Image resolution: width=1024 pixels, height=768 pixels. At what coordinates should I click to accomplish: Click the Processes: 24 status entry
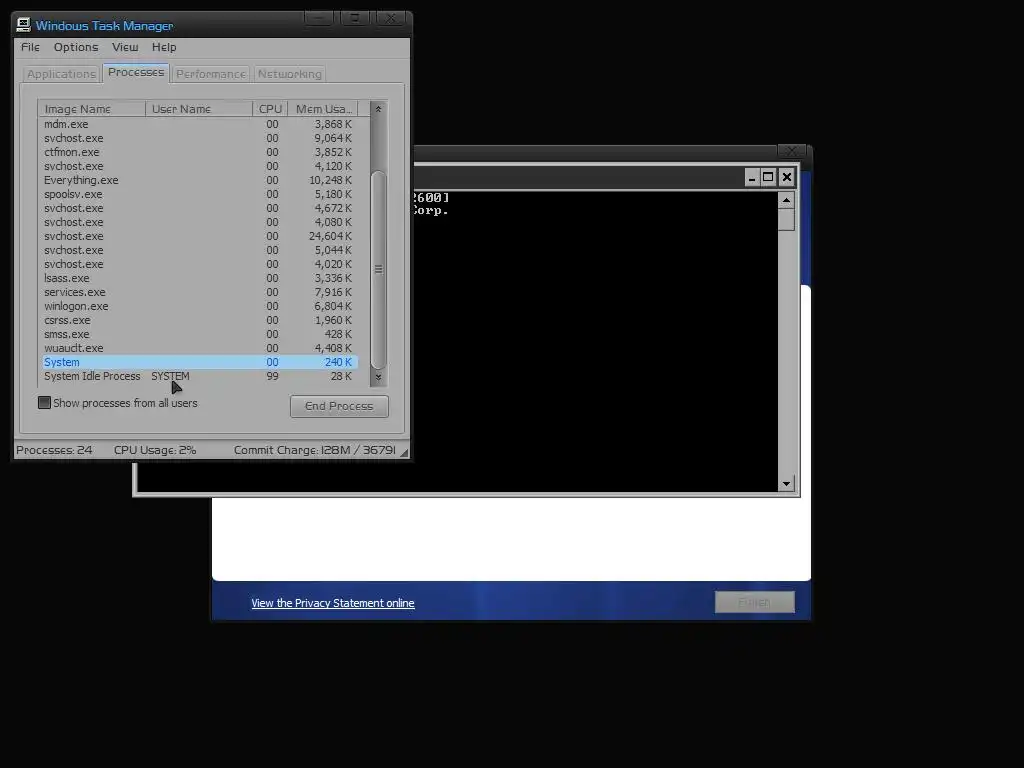[x=54, y=450]
